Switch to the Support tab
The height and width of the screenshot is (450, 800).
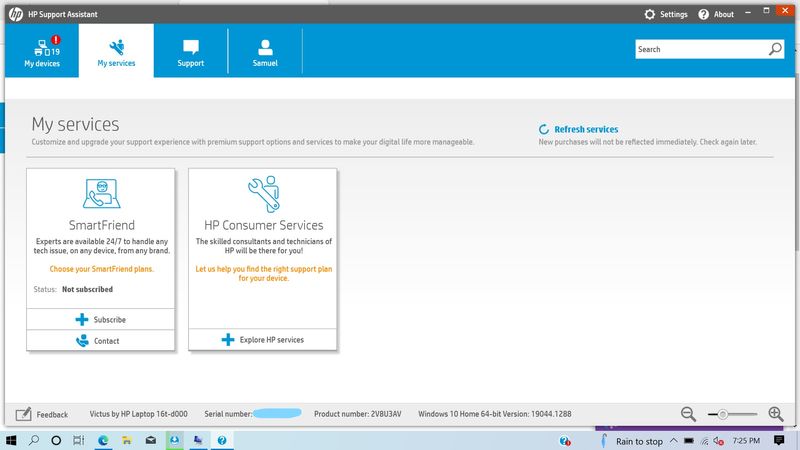click(190, 50)
